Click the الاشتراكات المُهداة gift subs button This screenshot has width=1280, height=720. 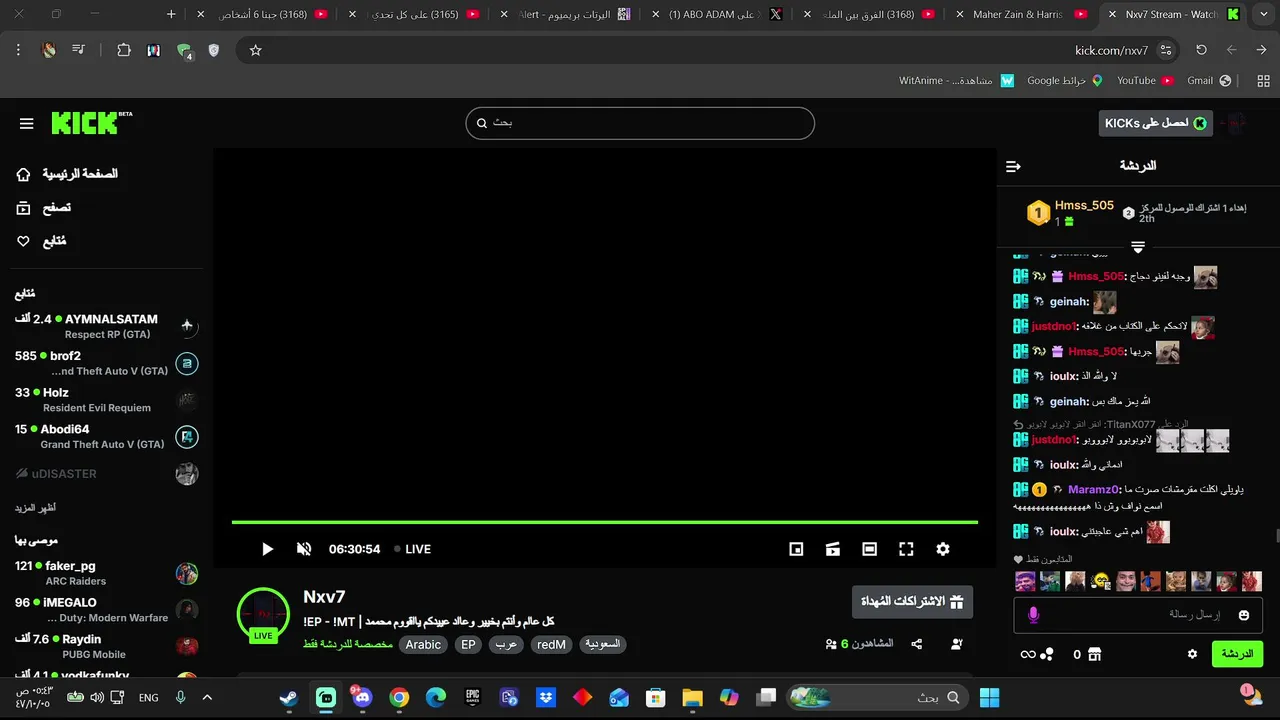pyautogui.click(x=912, y=602)
